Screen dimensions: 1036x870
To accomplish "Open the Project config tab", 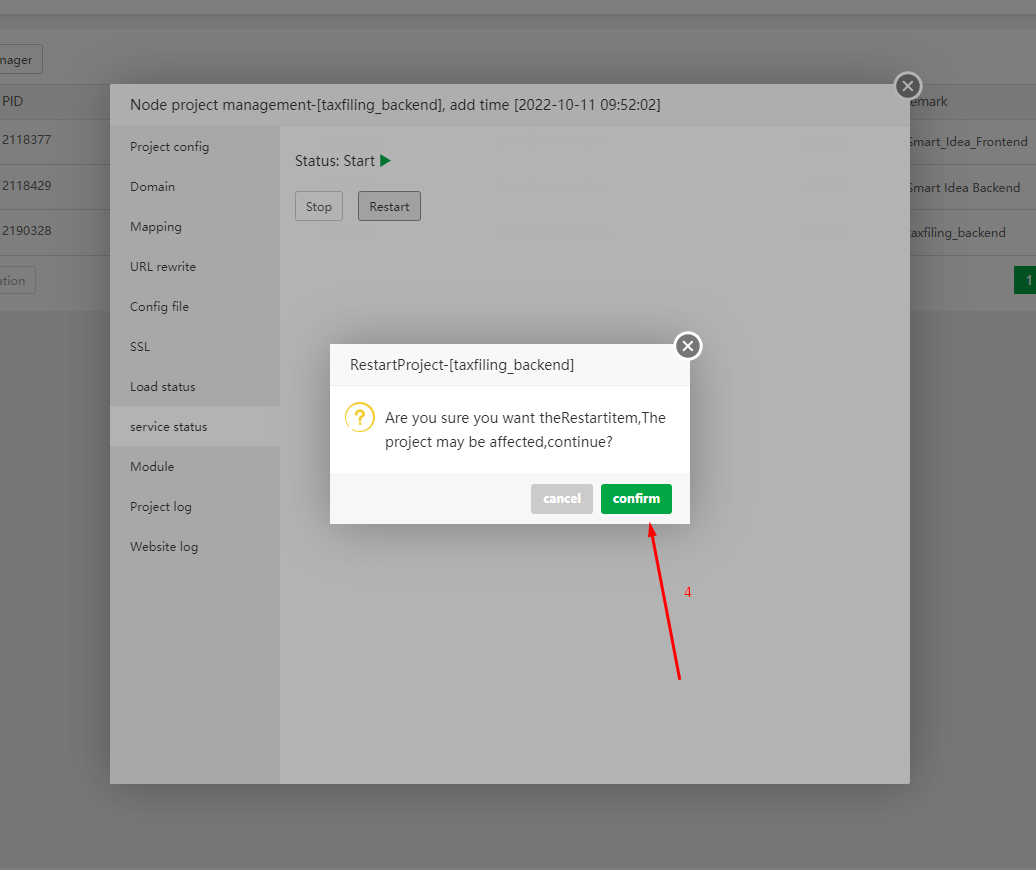I will click(195, 147).
